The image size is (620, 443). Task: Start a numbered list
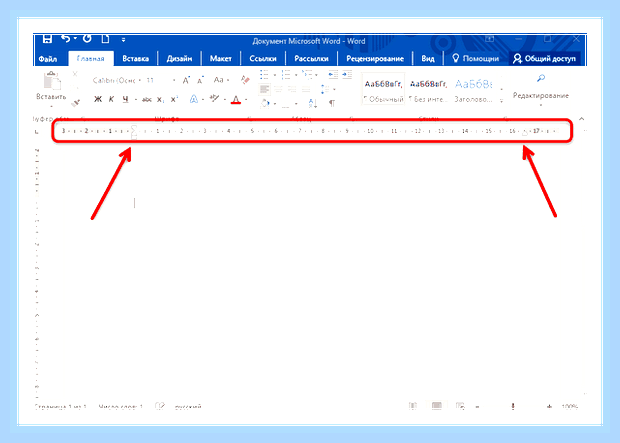click(286, 74)
